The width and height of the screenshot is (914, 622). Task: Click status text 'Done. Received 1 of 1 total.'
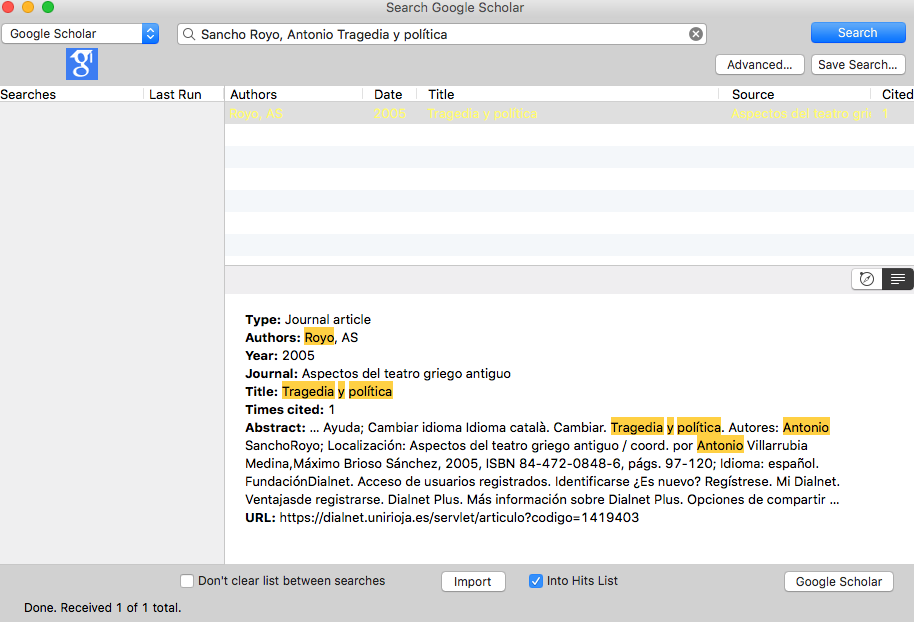pos(103,607)
